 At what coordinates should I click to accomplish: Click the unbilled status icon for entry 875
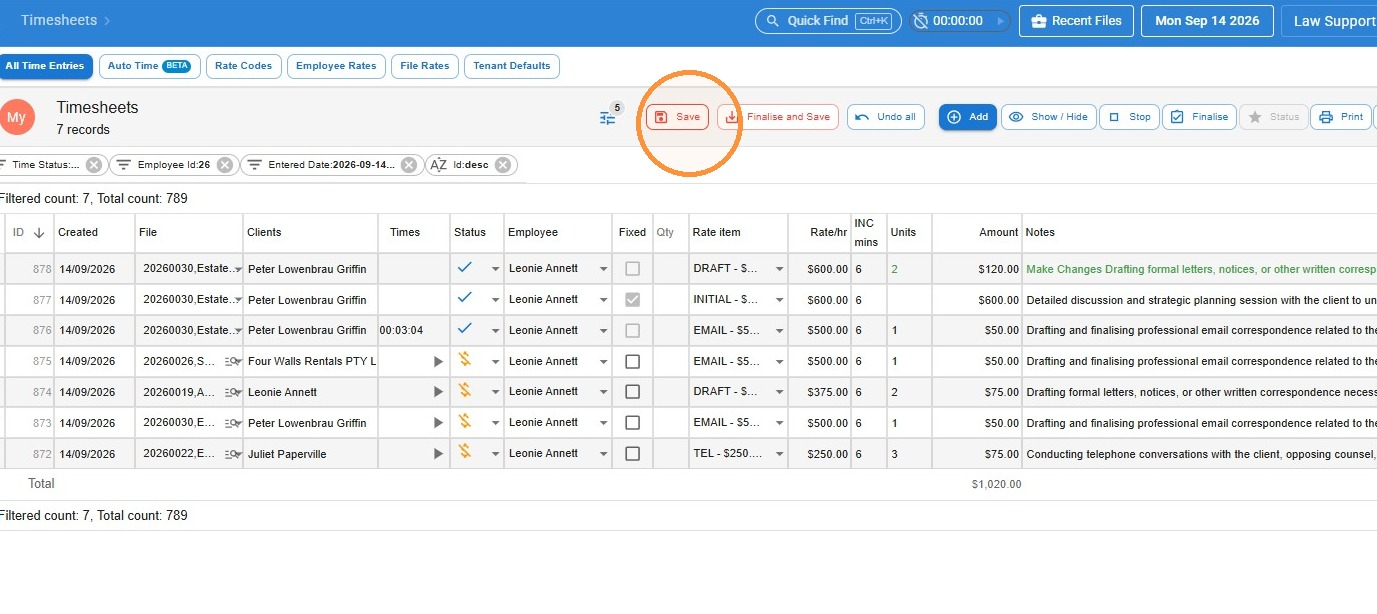[465, 360]
